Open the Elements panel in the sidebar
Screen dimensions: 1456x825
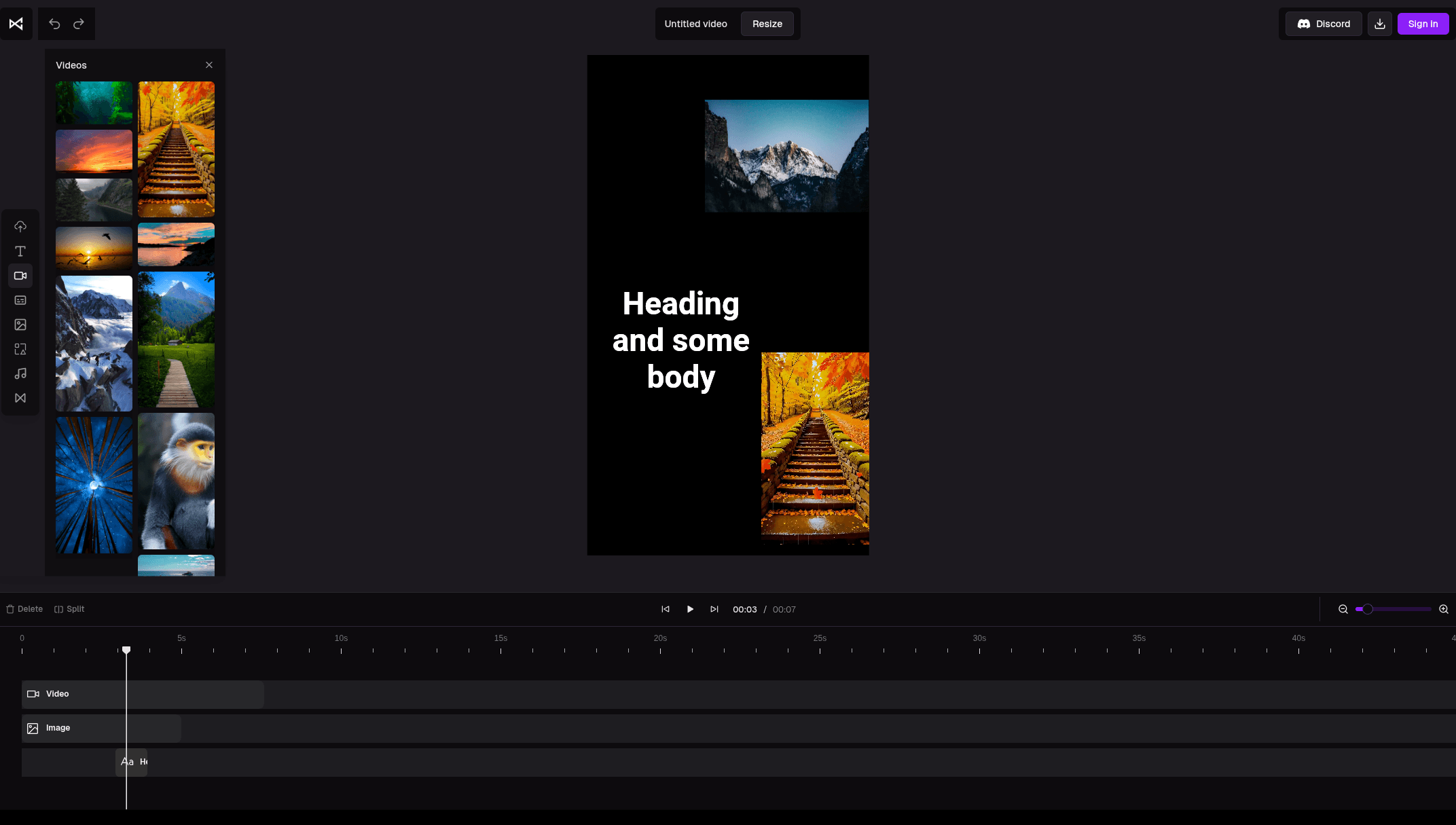click(20, 349)
